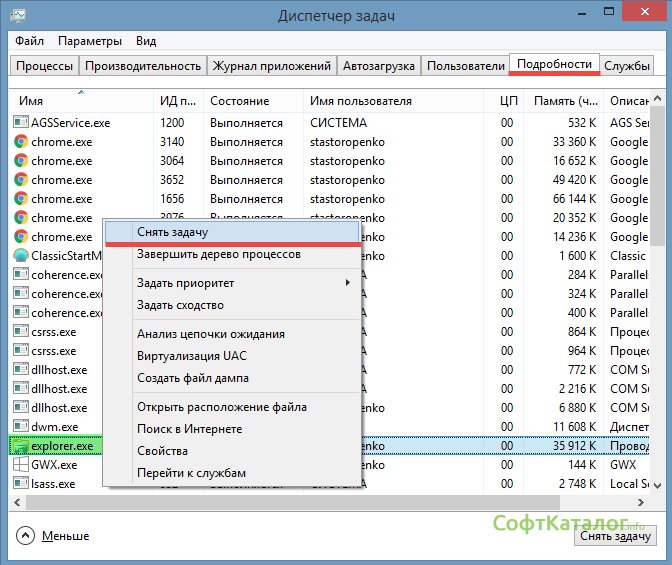Image resolution: width=672 pixels, height=565 pixels.
Task: Open the Автозагрузка tab
Action: [378, 66]
